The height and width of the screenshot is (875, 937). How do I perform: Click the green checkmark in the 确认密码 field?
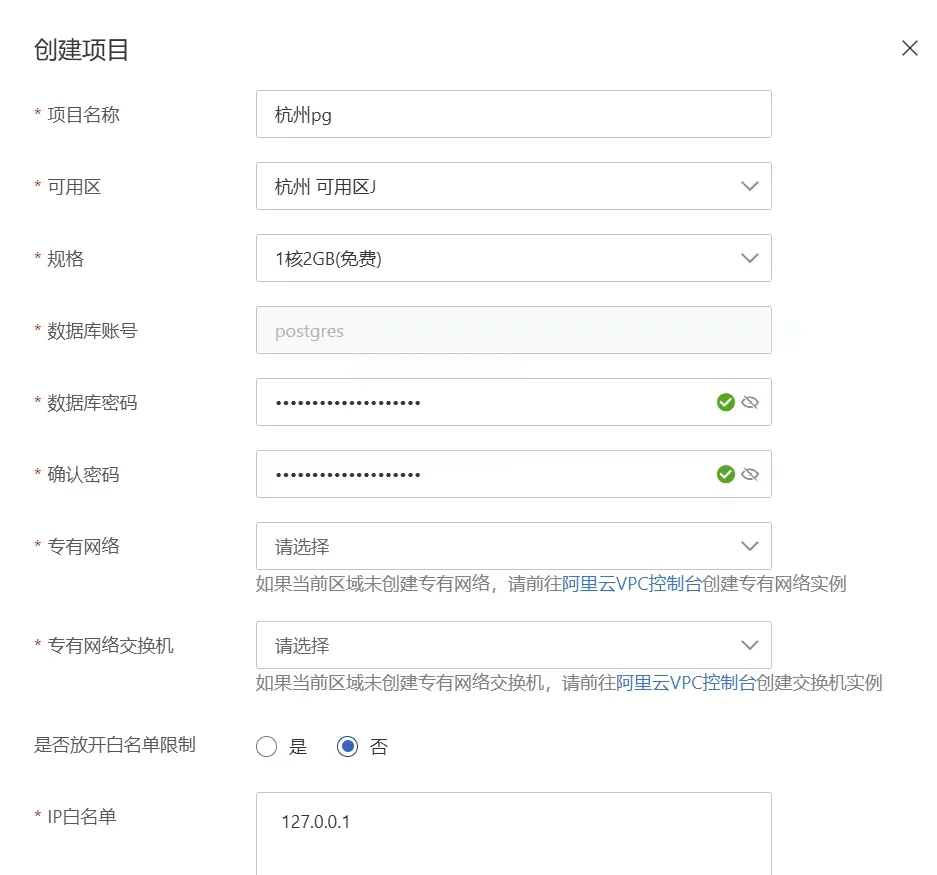pyautogui.click(x=725, y=475)
